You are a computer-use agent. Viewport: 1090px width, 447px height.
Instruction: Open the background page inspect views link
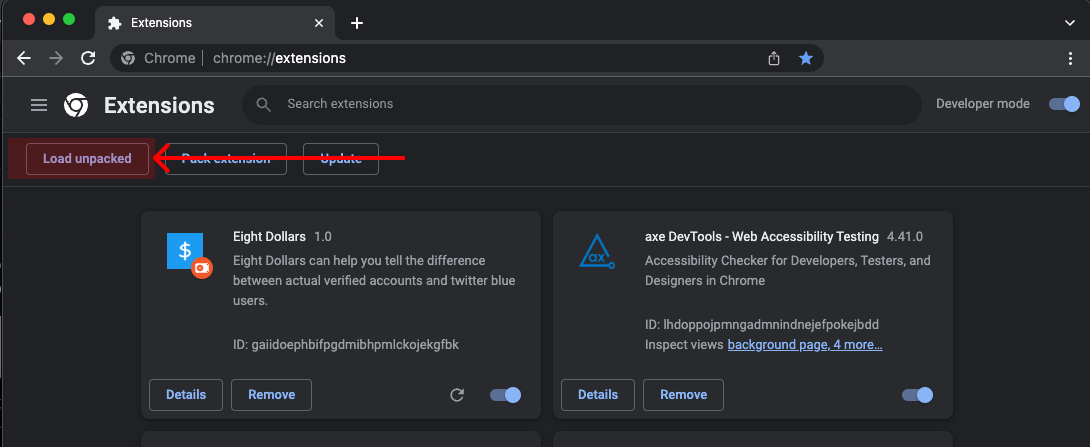click(805, 345)
